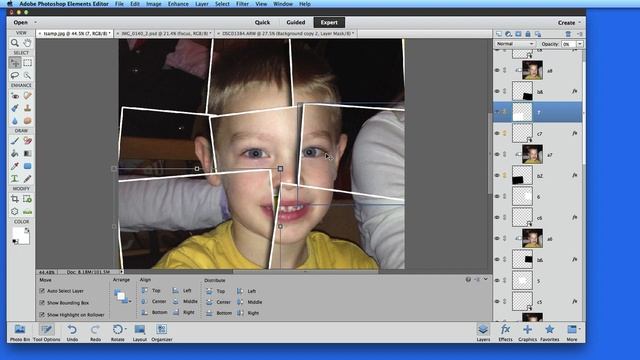Open the Graphics panel
The width and height of the screenshot is (640, 360).
point(527,332)
